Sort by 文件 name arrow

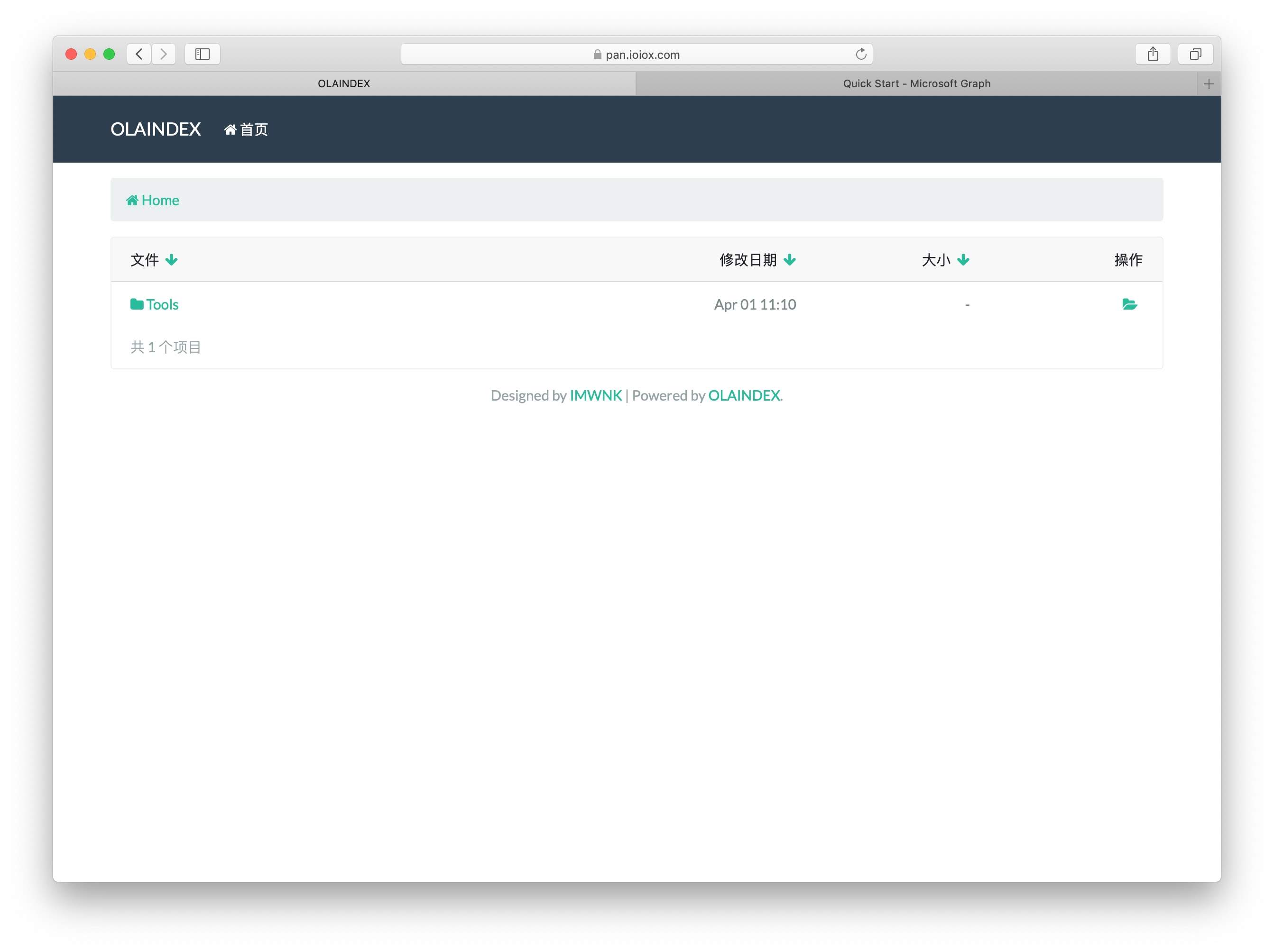[172, 260]
